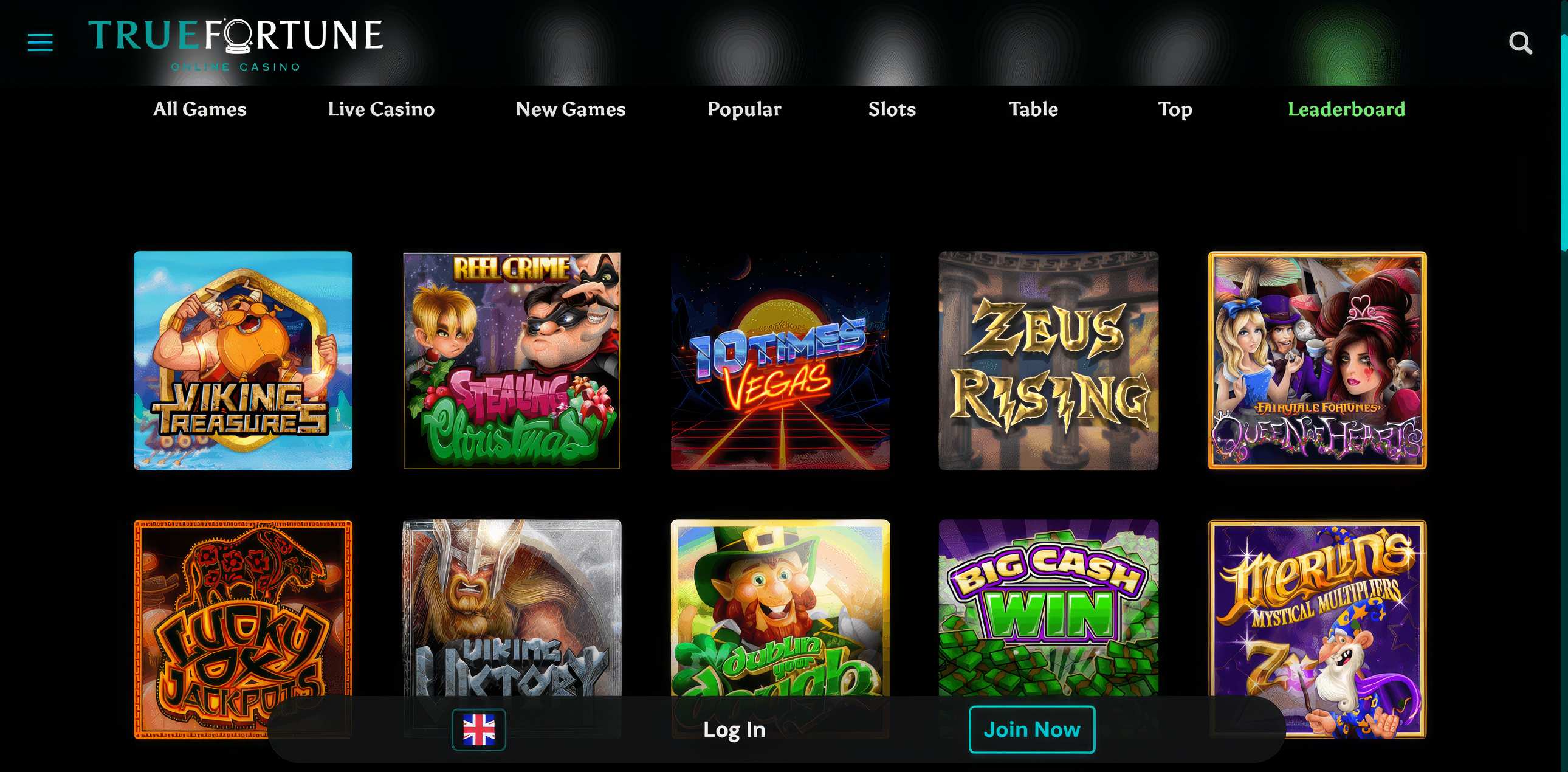Launch Reel Crime Stealing Christmas slot
Screen dimensions: 1568x772
tap(512, 360)
